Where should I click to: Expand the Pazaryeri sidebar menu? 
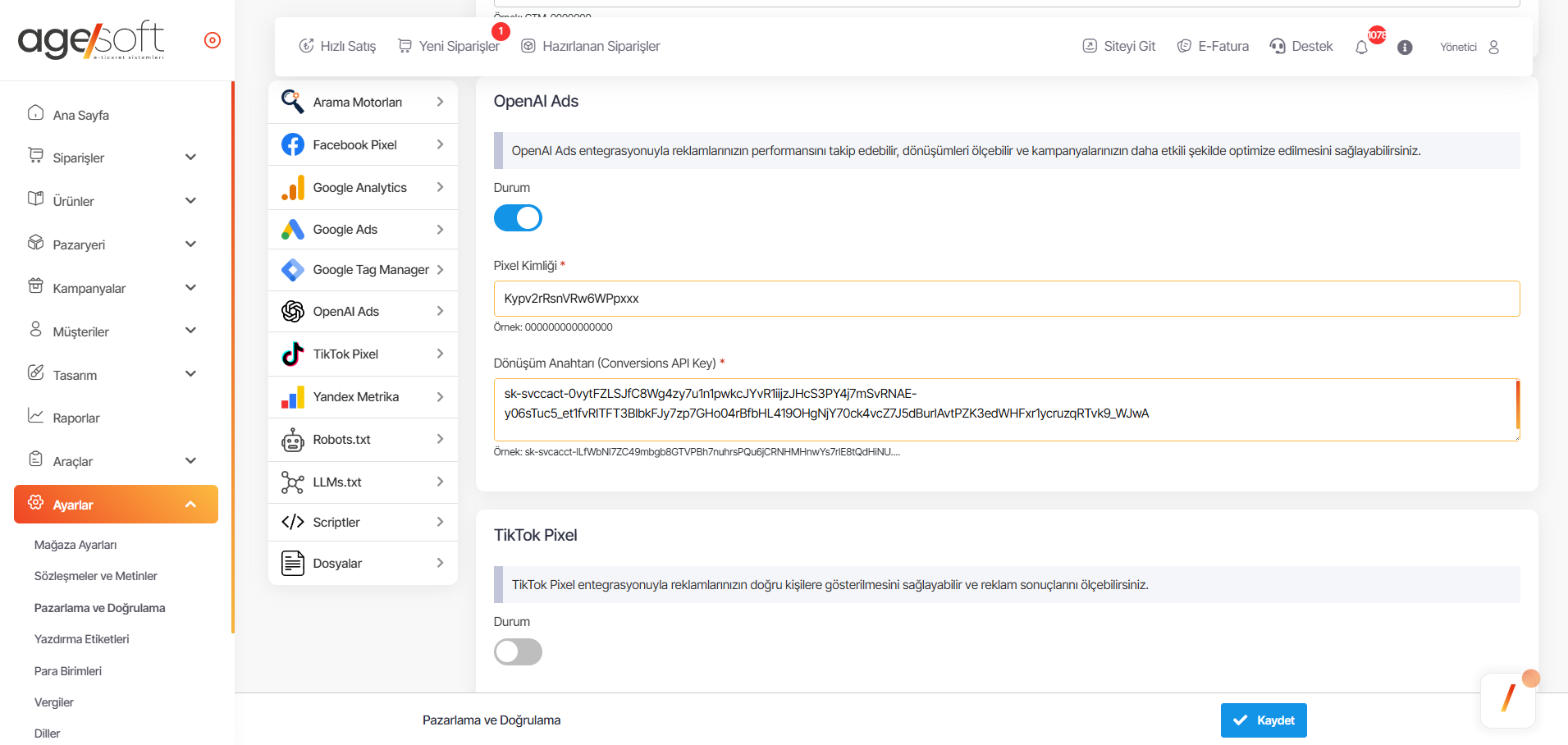click(x=116, y=245)
